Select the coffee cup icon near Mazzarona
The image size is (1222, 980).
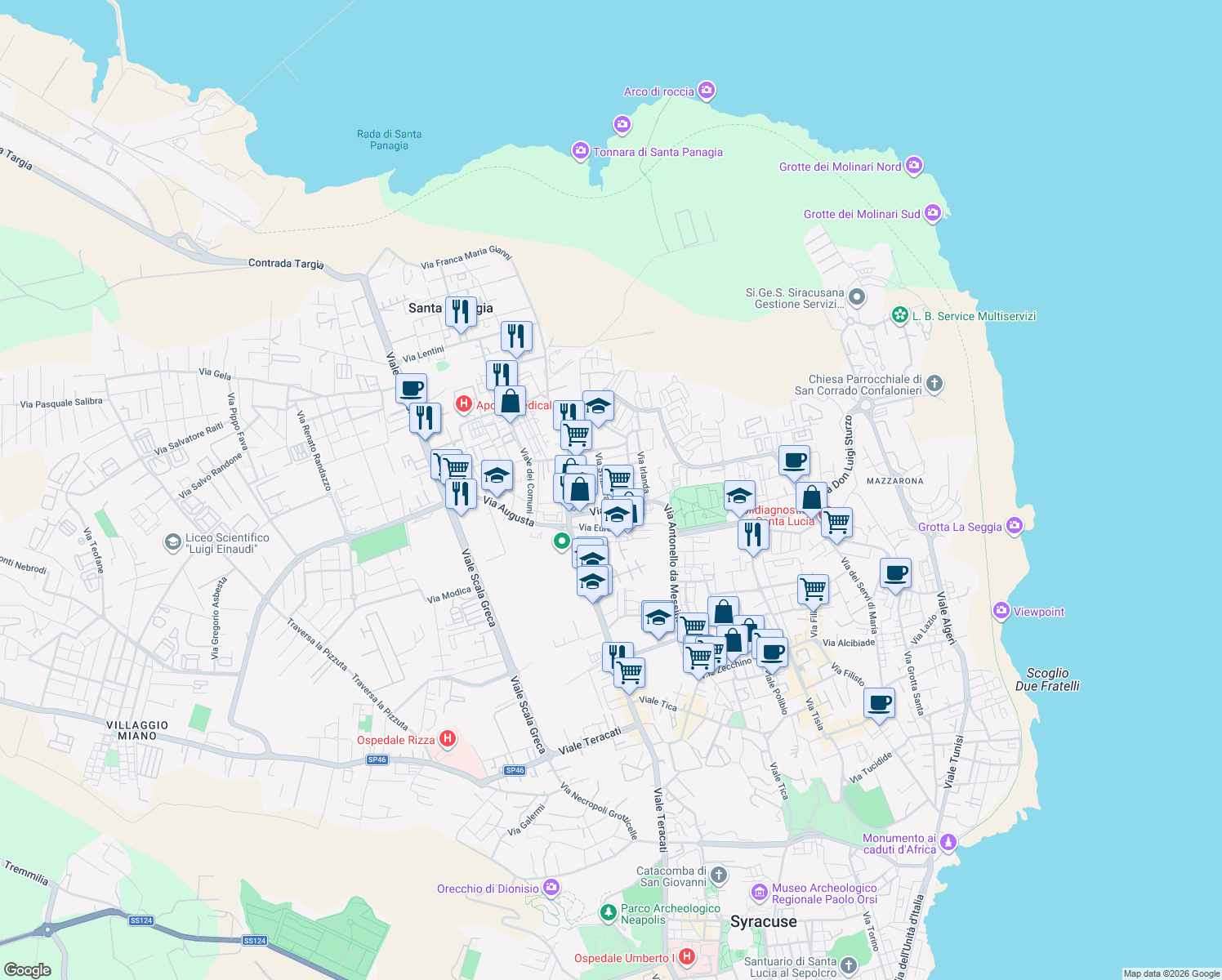[x=793, y=460]
